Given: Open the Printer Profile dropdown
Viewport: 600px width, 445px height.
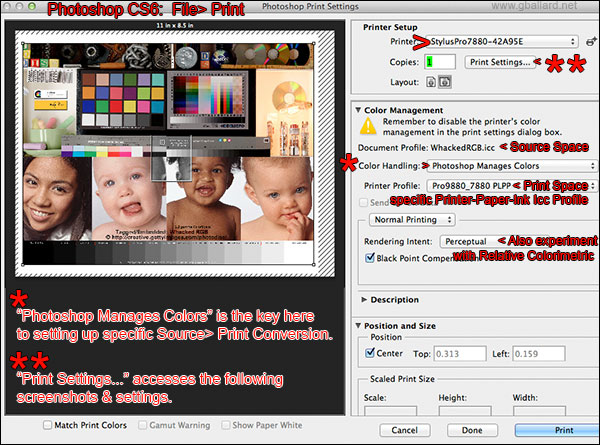Looking at the screenshot, I should pyautogui.click(x=512, y=186).
